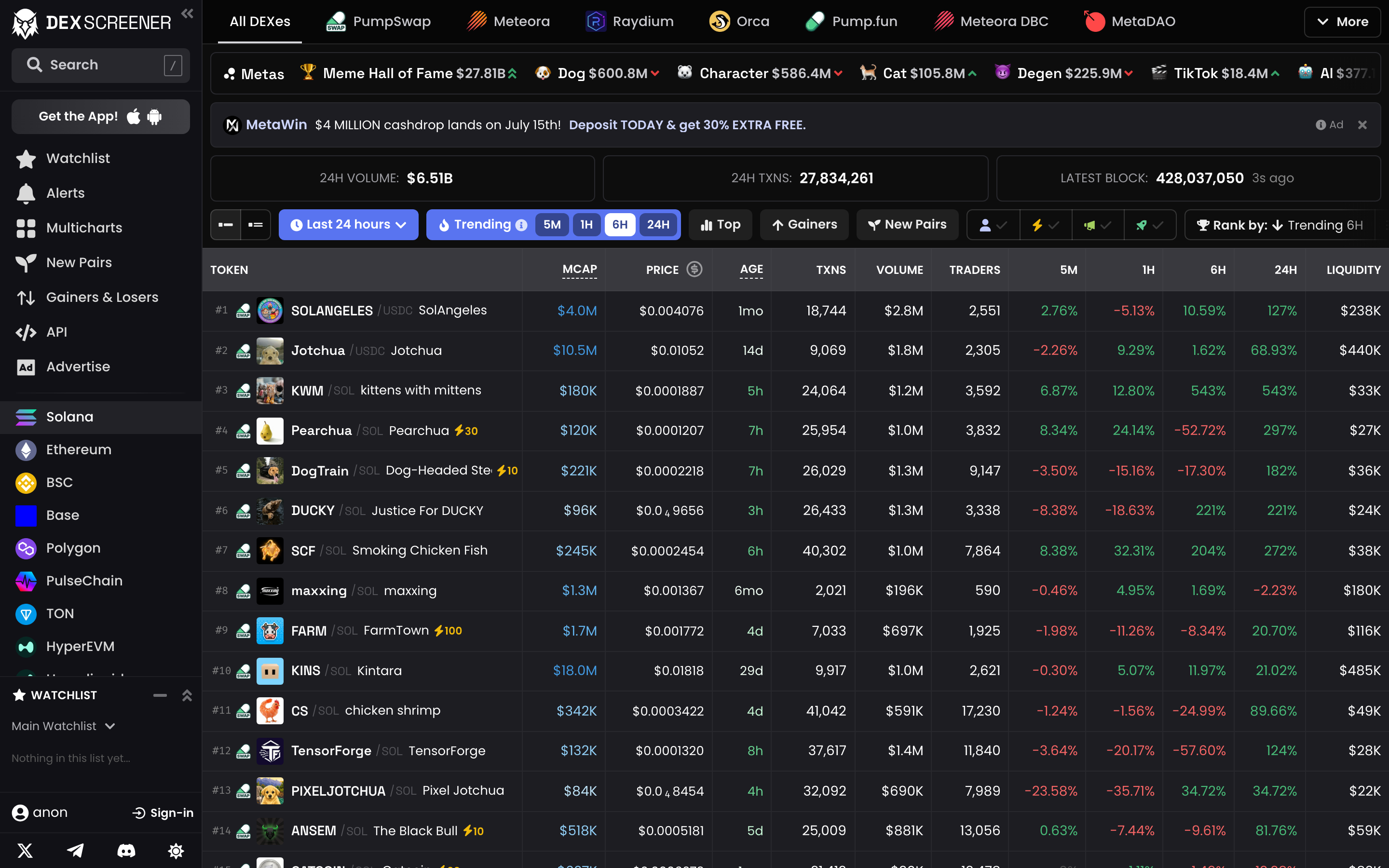Click the Top filter button

point(721,225)
